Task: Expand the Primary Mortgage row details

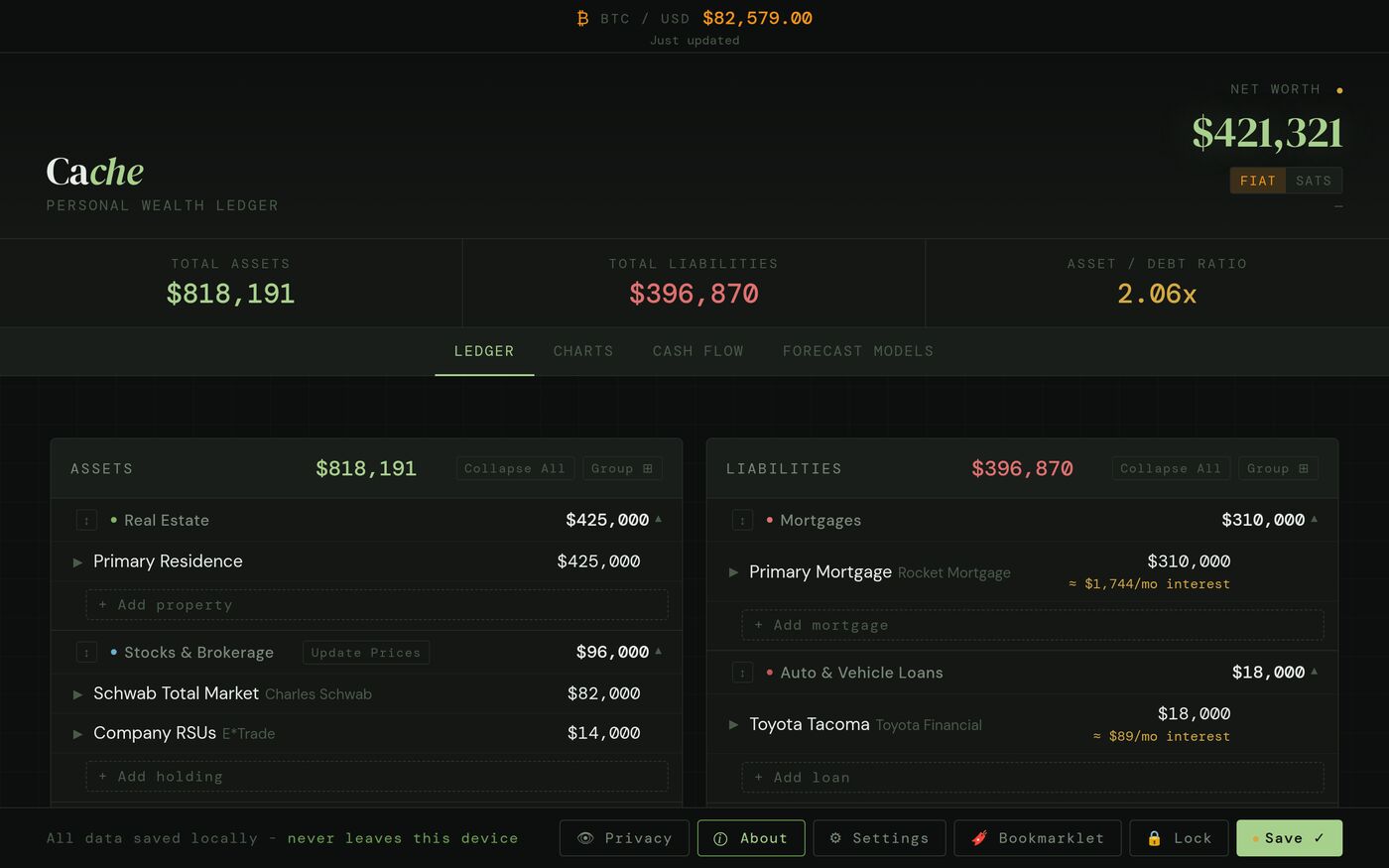Action: coord(733,572)
